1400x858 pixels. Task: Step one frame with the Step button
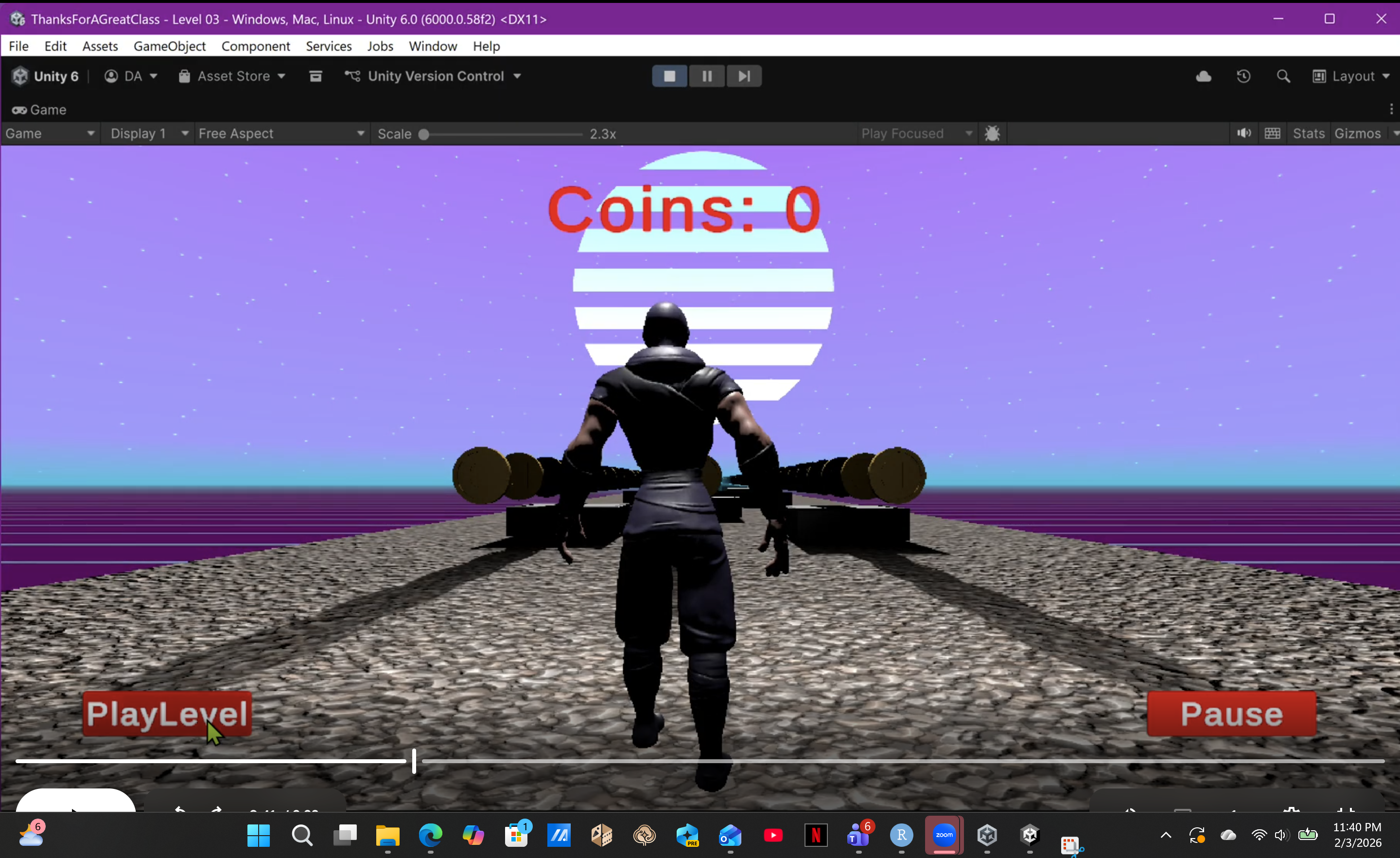744,76
